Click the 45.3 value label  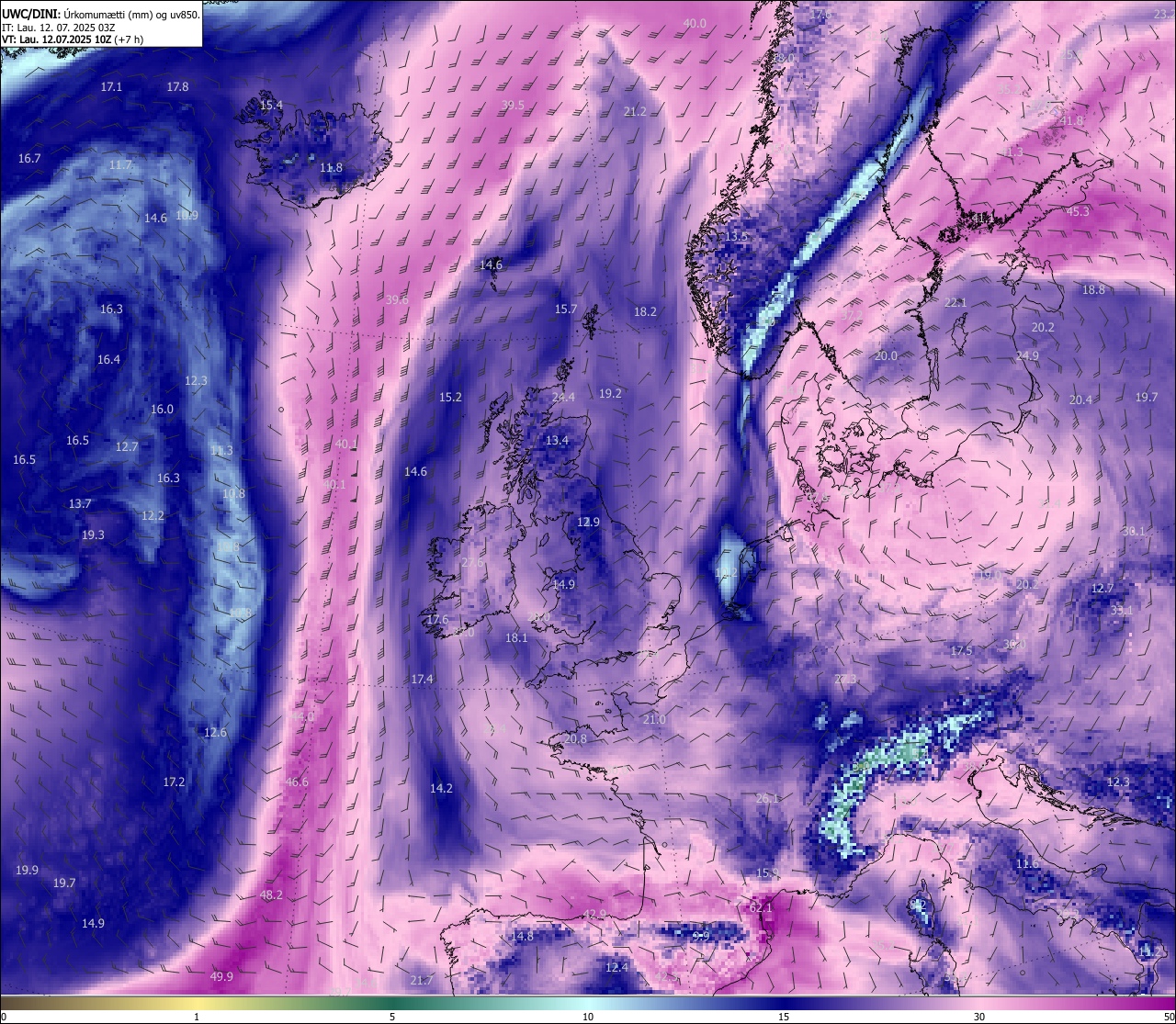point(1078,211)
